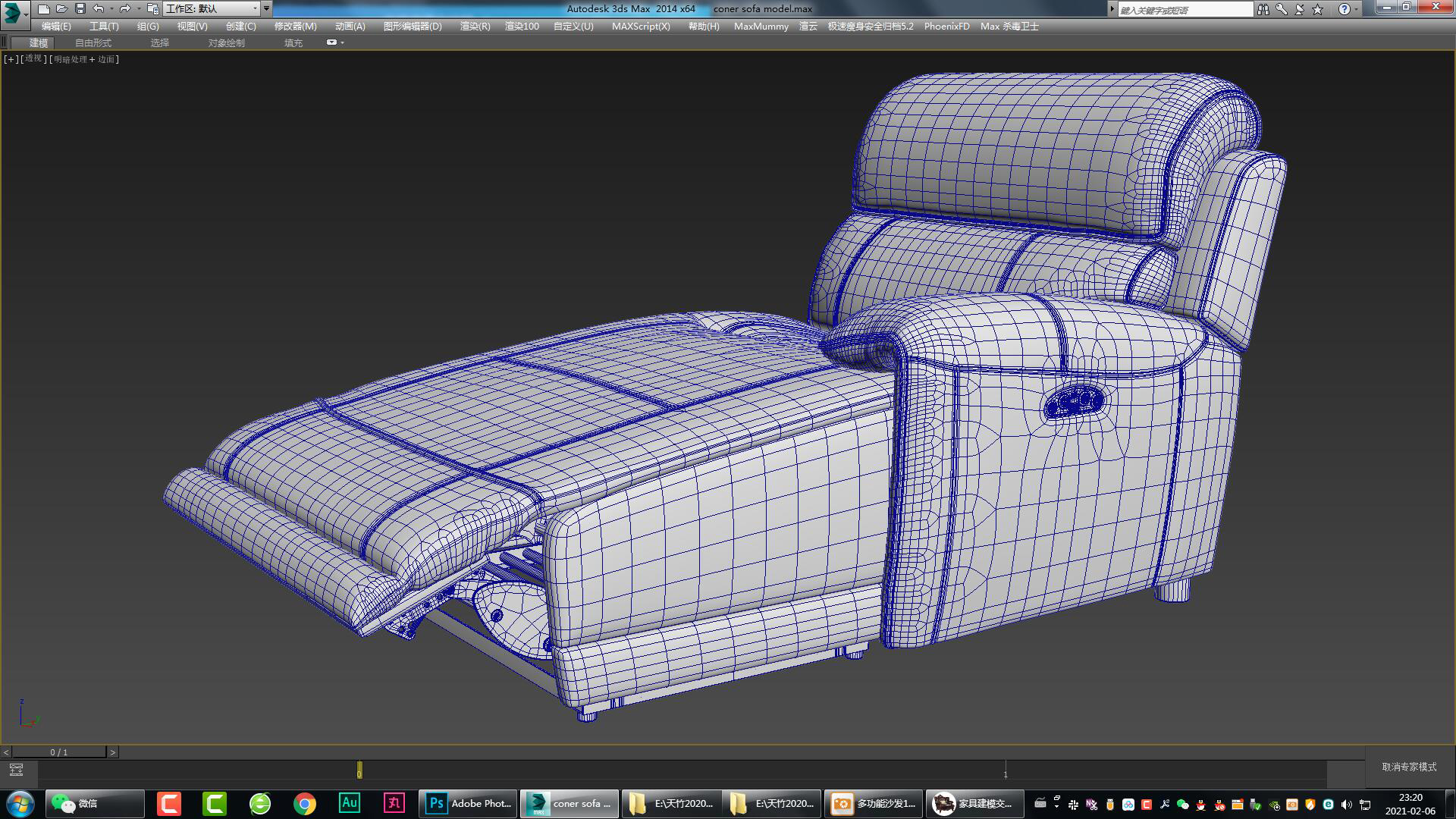Switch to the 自由形式 ribbon tab

pos(92,42)
